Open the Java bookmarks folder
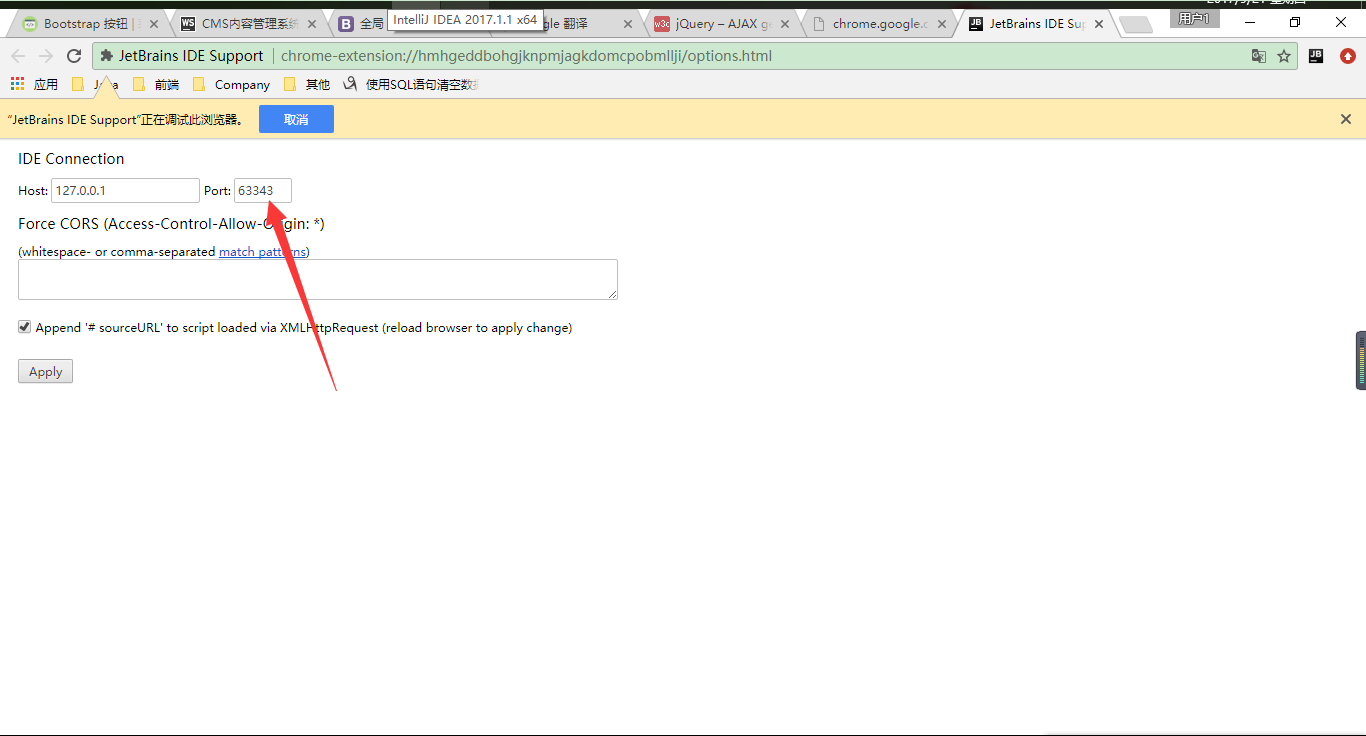Viewport: 1366px width, 736px height. coord(95,85)
